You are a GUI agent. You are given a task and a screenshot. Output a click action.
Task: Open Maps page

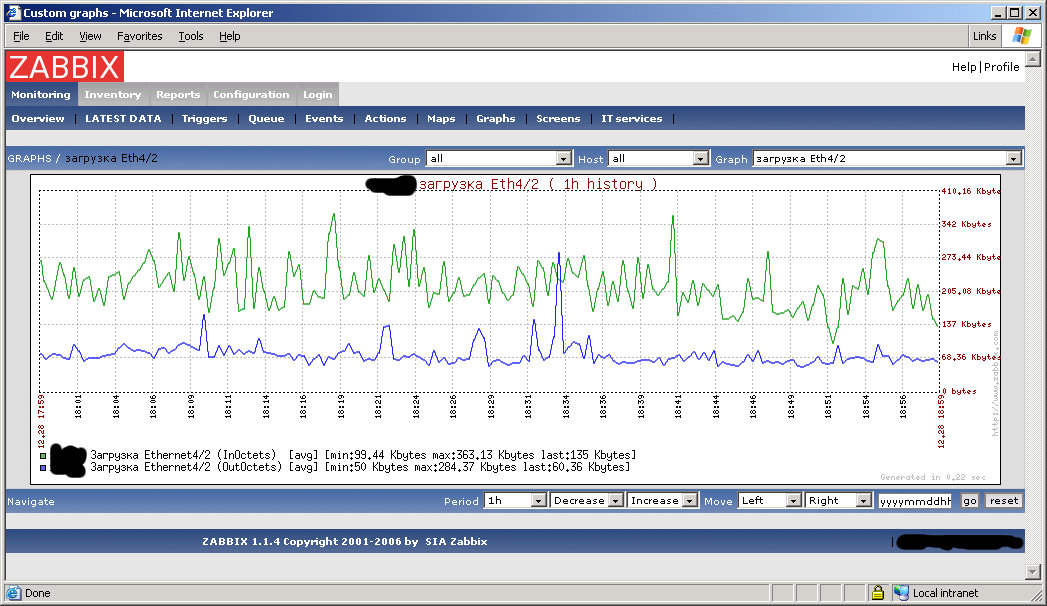[441, 118]
